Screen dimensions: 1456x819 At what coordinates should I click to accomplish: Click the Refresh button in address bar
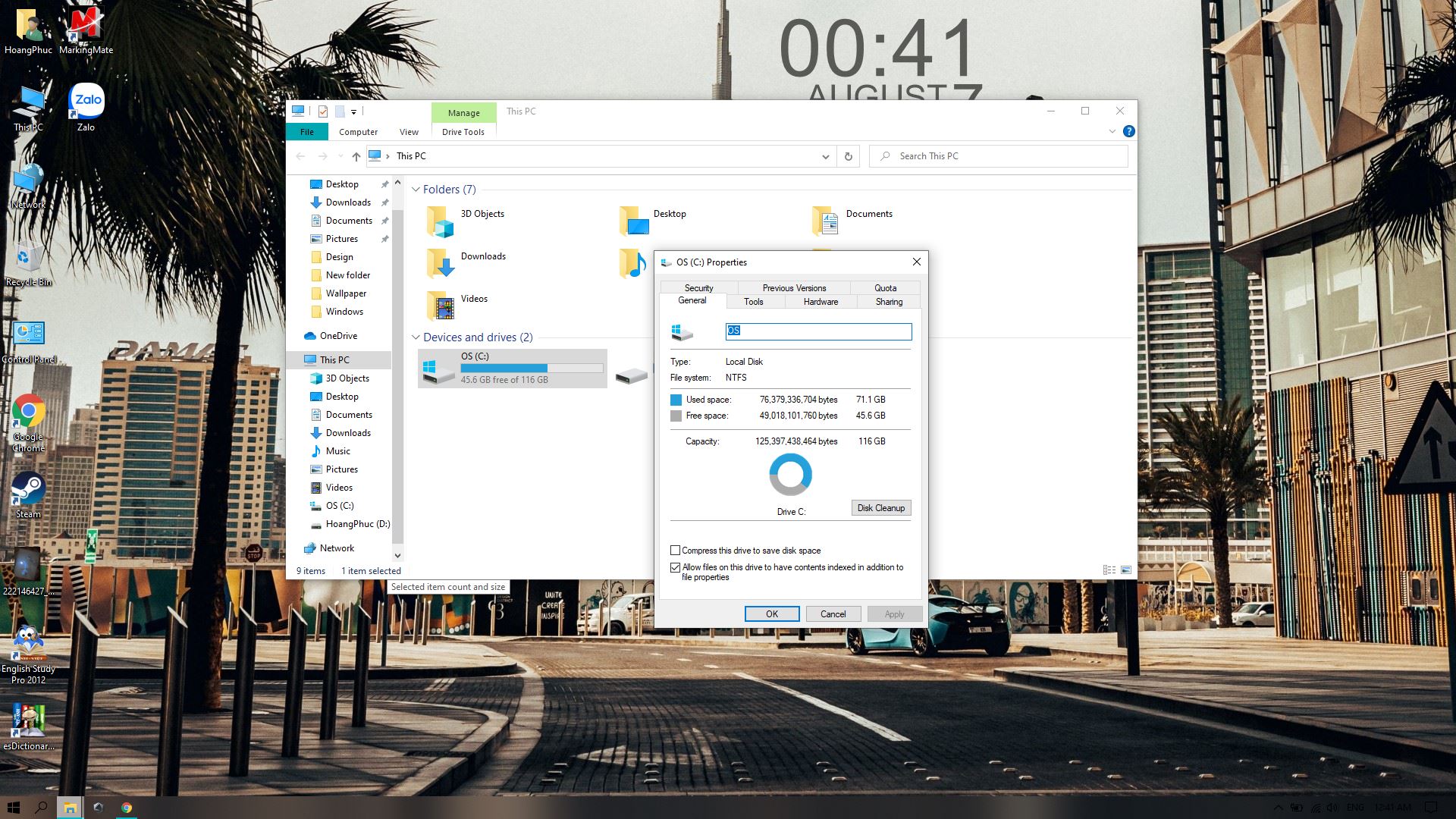[848, 156]
